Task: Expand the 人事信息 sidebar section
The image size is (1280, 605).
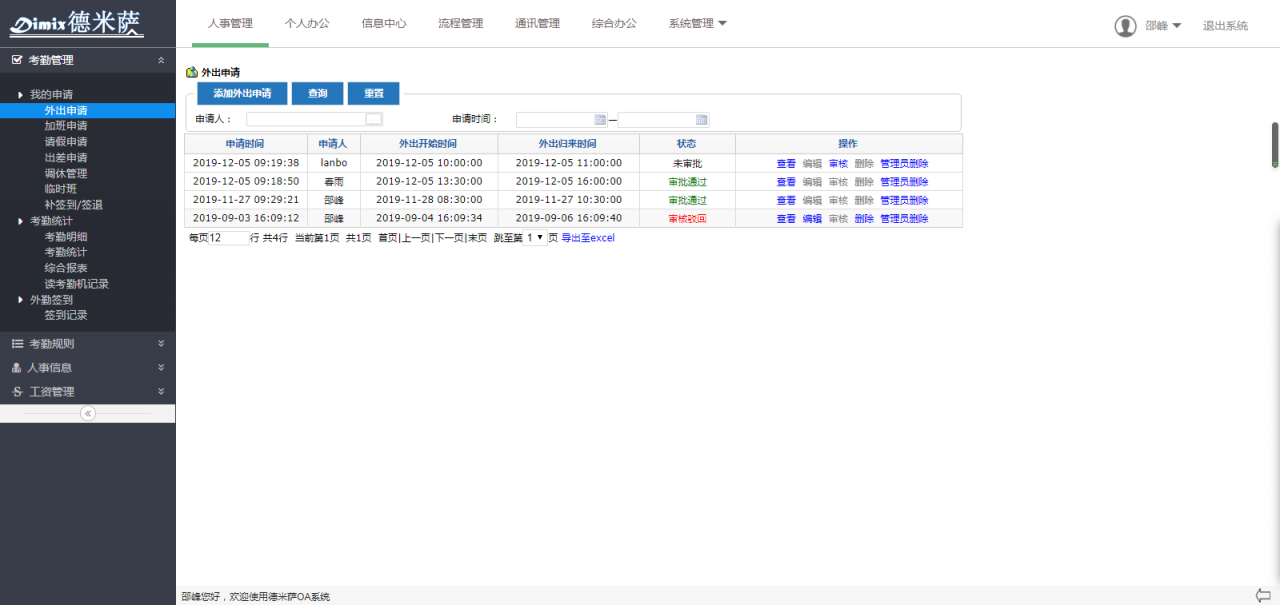Action: [161, 367]
